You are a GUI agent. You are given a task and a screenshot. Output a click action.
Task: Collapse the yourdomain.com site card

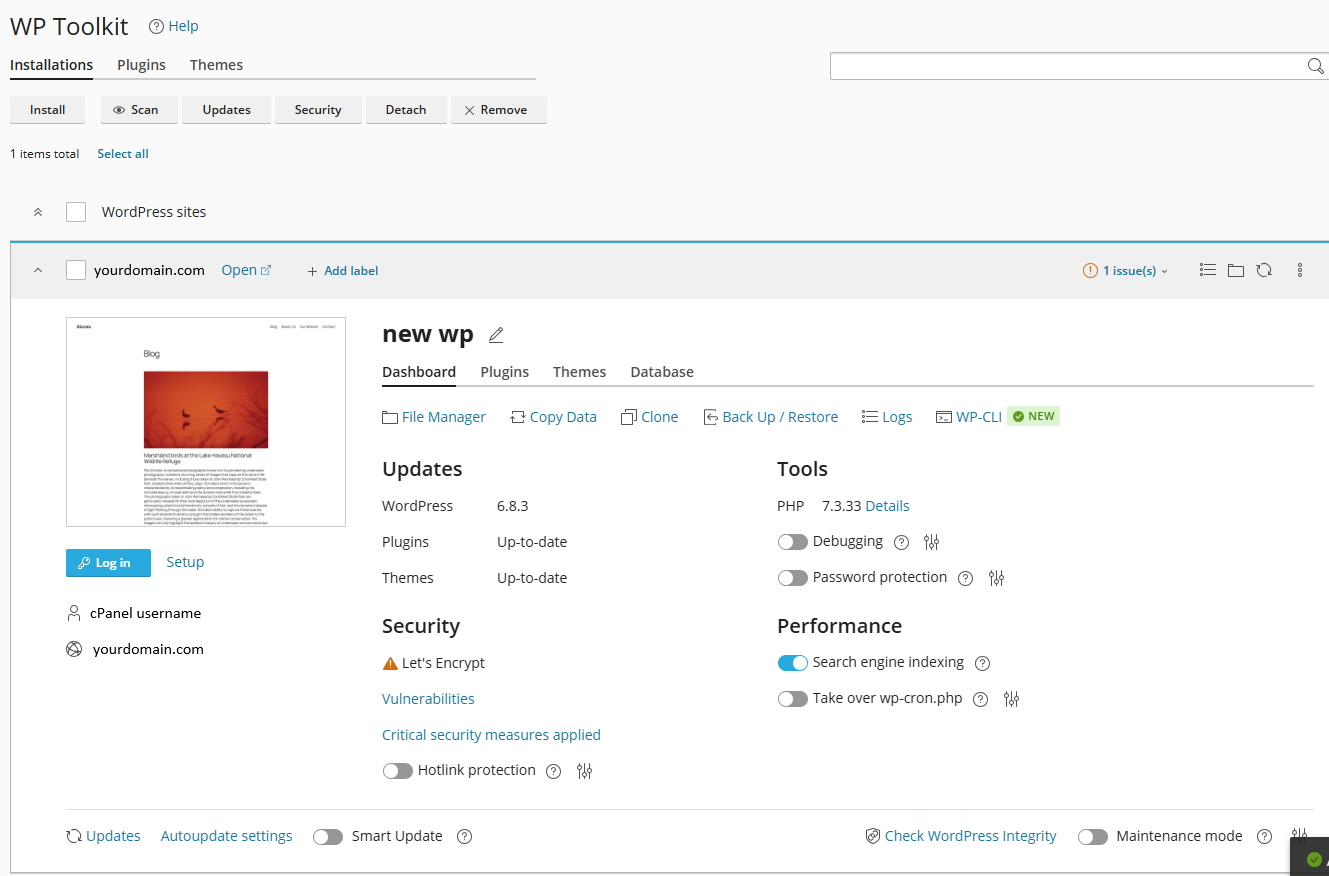point(38,270)
